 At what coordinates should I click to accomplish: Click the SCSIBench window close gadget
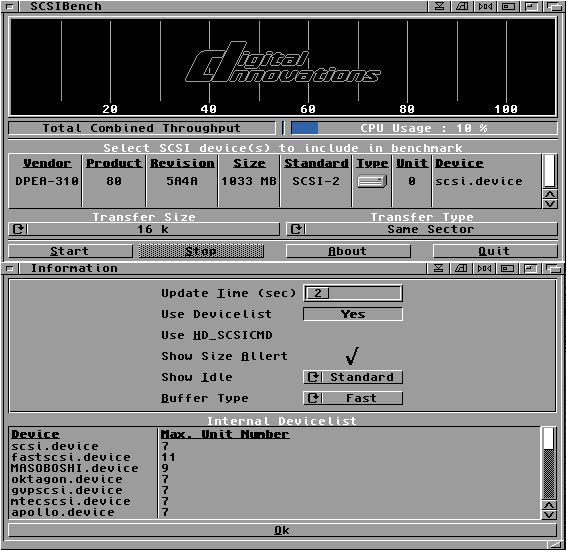click(x=10, y=6)
